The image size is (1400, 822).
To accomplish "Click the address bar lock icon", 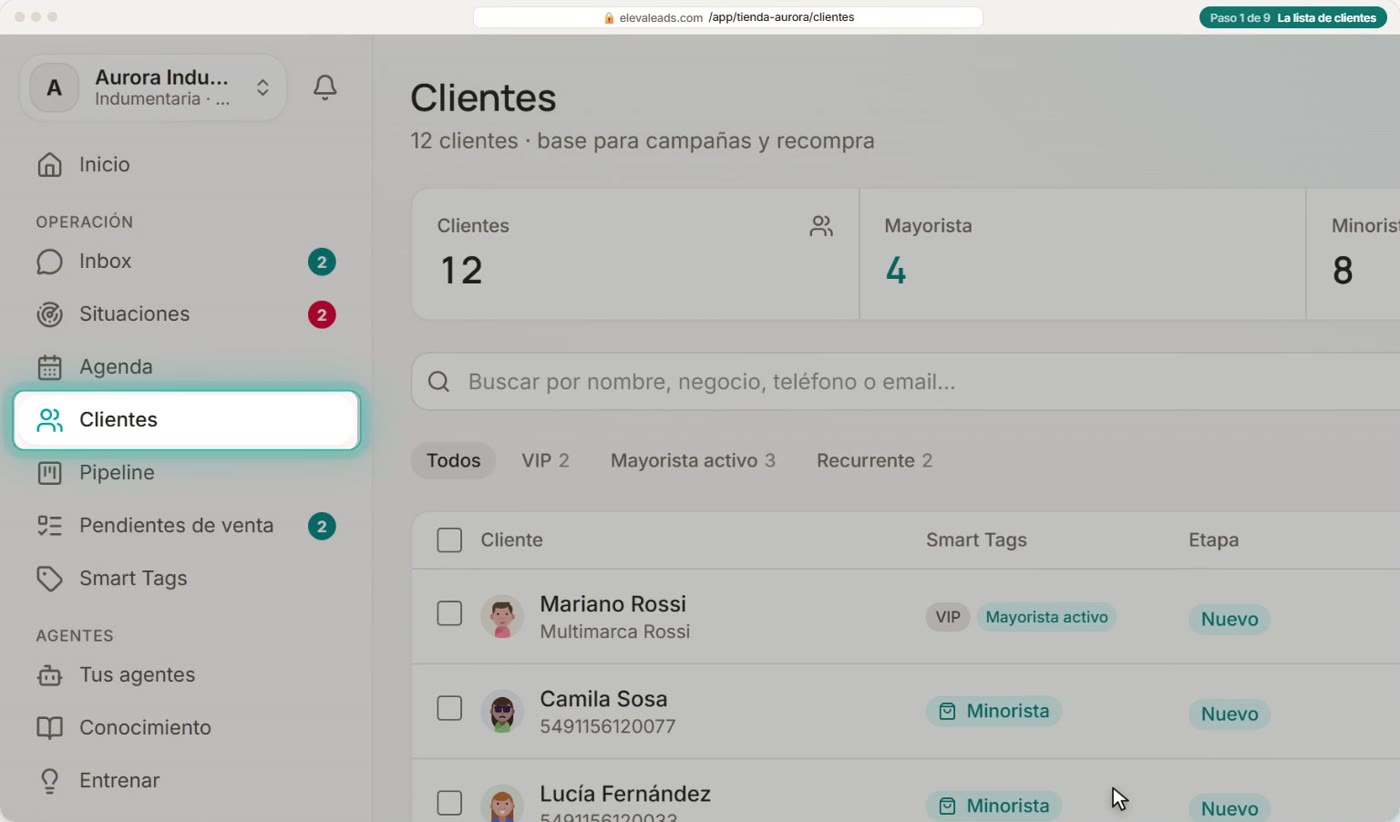I will [x=609, y=18].
